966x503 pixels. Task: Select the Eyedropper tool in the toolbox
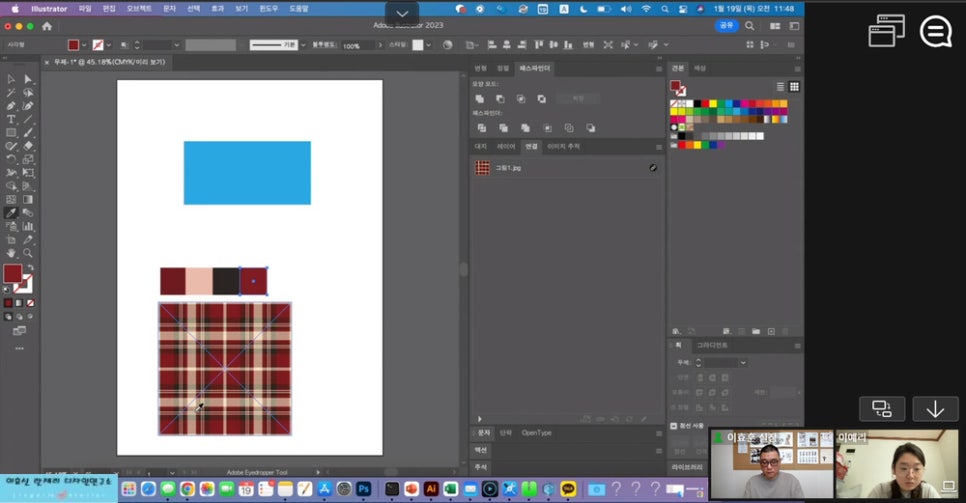coord(11,213)
